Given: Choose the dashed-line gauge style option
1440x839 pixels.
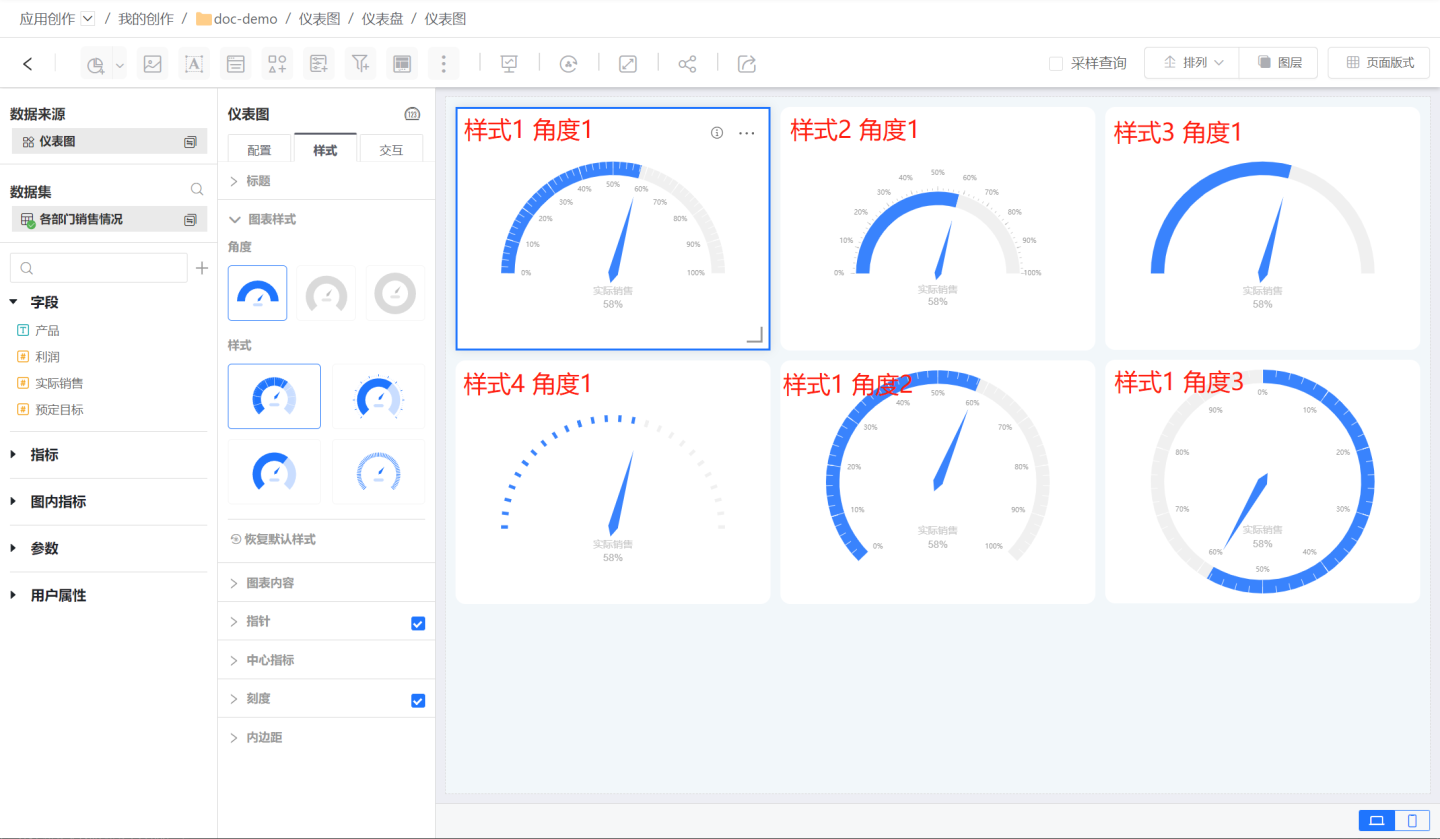Looking at the screenshot, I should [x=378, y=471].
